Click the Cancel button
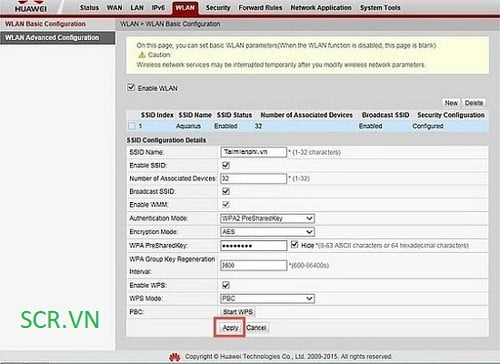Screen dimensions: 500x364 pyautogui.click(x=256, y=328)
